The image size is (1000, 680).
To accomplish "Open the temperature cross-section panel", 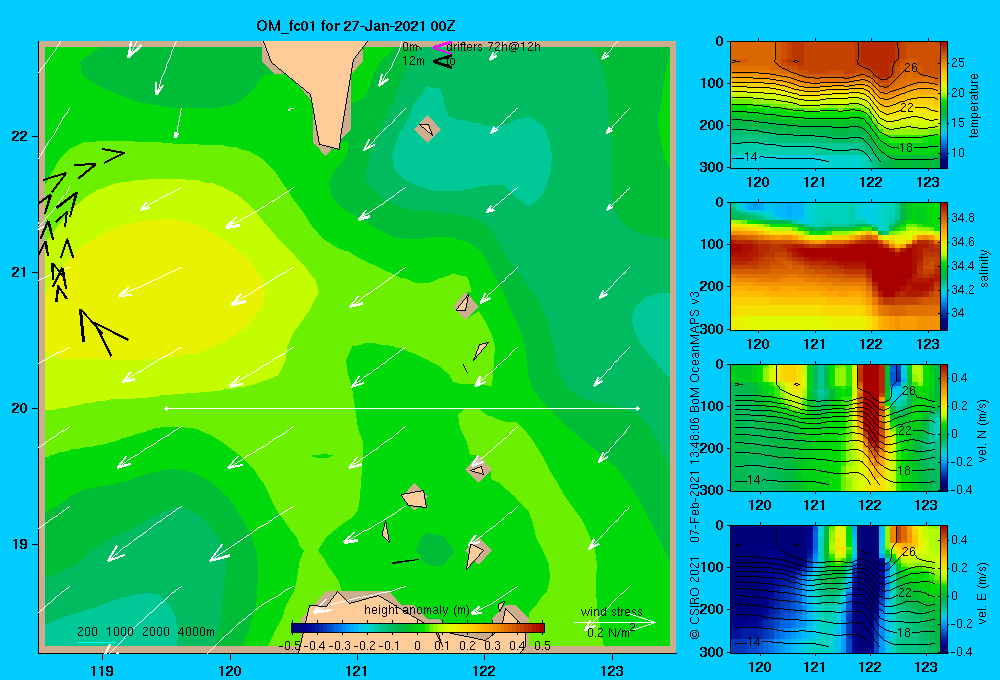I will 834,104.
